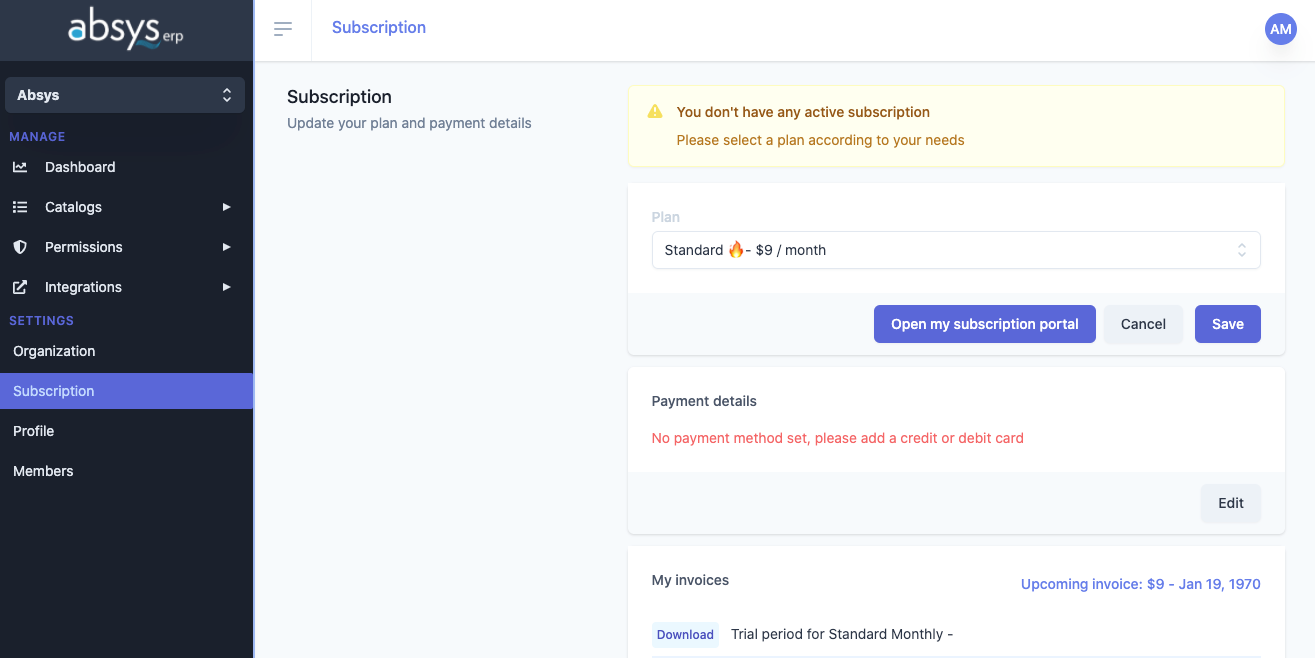Image resolution: width=1315 pixels, height=658 pixels.
Task: Click the Integrations external-link icon
Action: coord(20,287)
